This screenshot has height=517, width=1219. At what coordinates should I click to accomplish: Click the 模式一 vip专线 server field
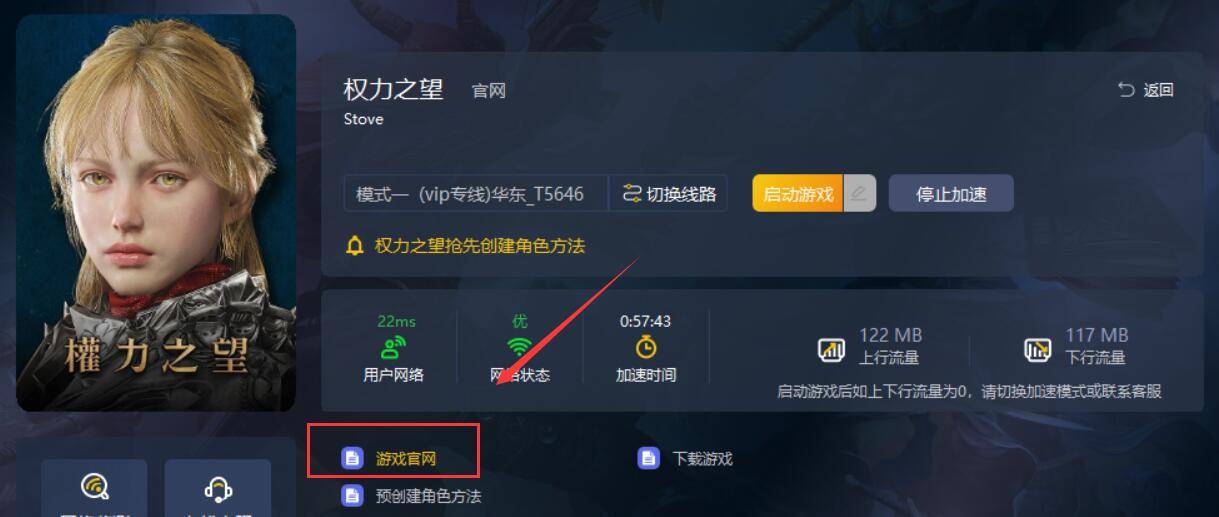476,194
